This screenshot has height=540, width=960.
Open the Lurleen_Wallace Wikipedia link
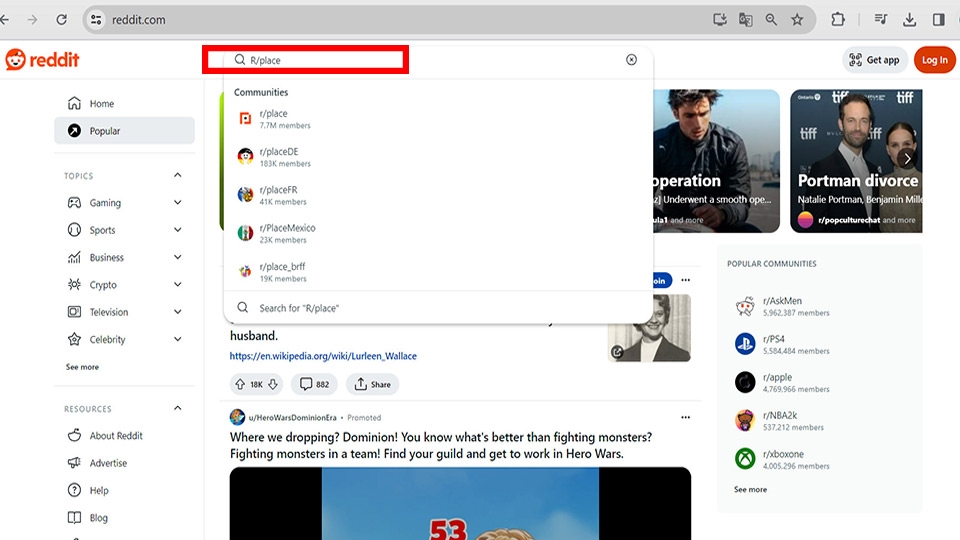pos(323,356)
